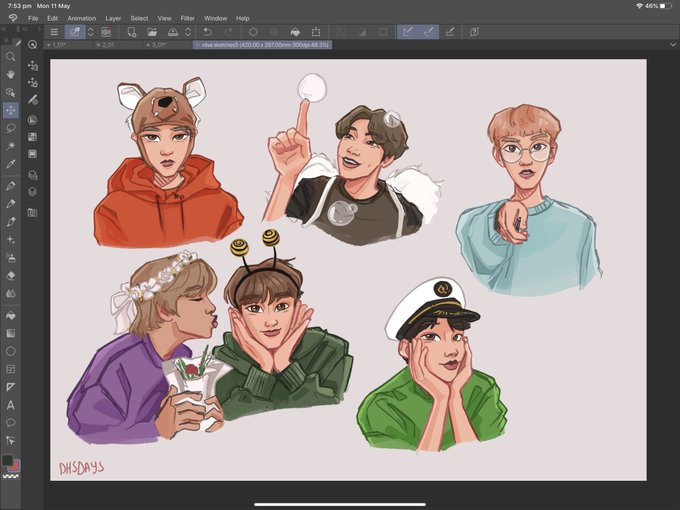Screen dimensions: 680x510
Task: Select the Pencil tool
Action: [10, 203]
